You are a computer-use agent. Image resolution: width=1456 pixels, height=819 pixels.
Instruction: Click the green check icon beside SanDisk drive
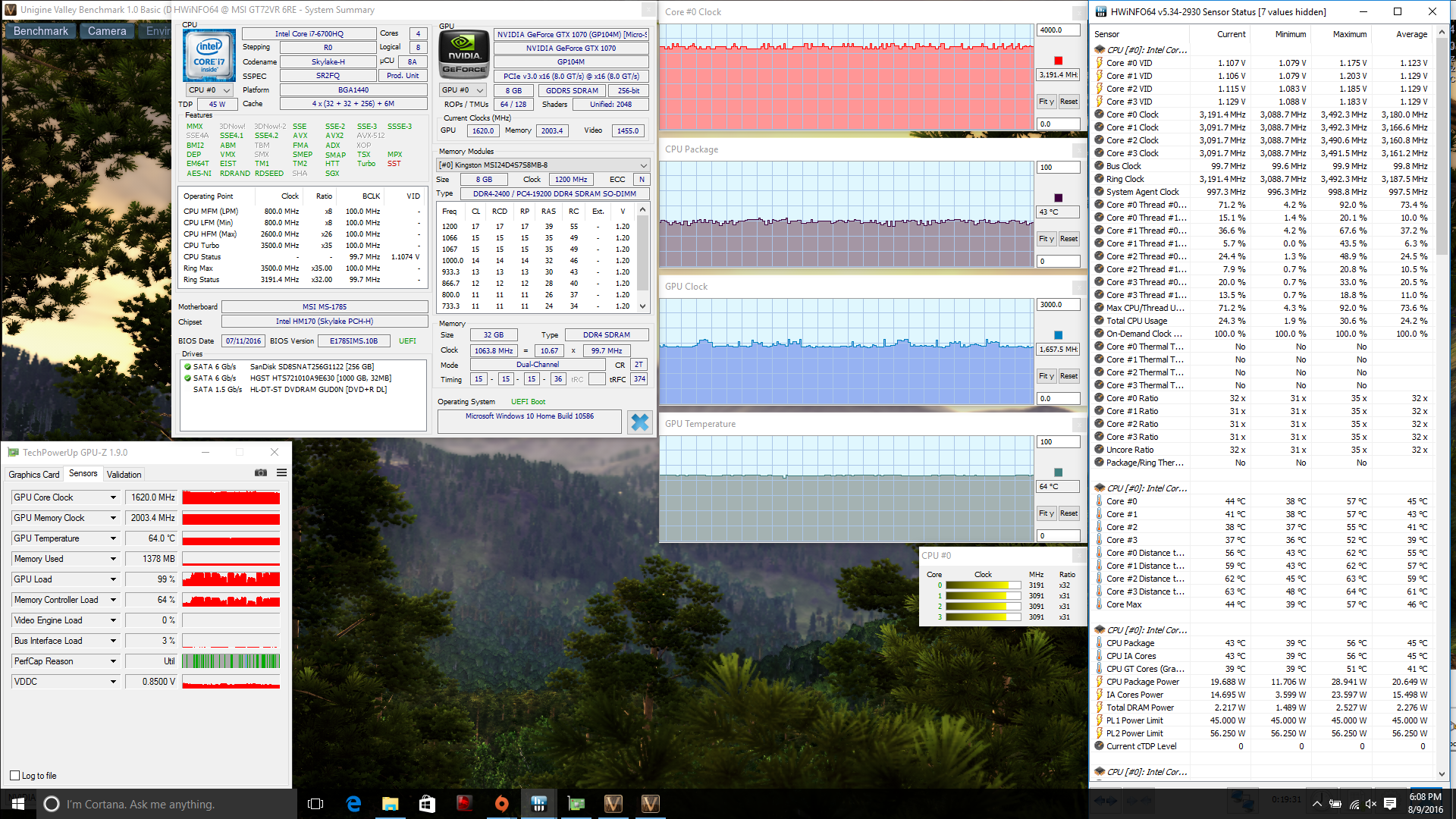pos(187,366)
